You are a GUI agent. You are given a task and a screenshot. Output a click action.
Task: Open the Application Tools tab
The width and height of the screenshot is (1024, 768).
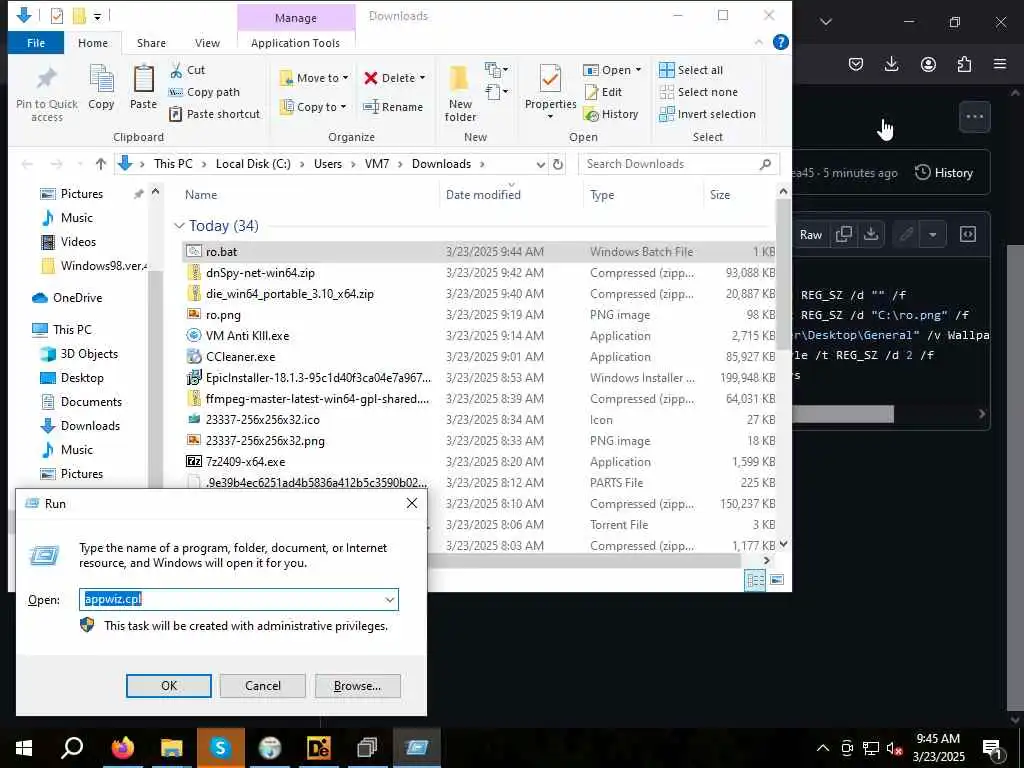(295, 43)
